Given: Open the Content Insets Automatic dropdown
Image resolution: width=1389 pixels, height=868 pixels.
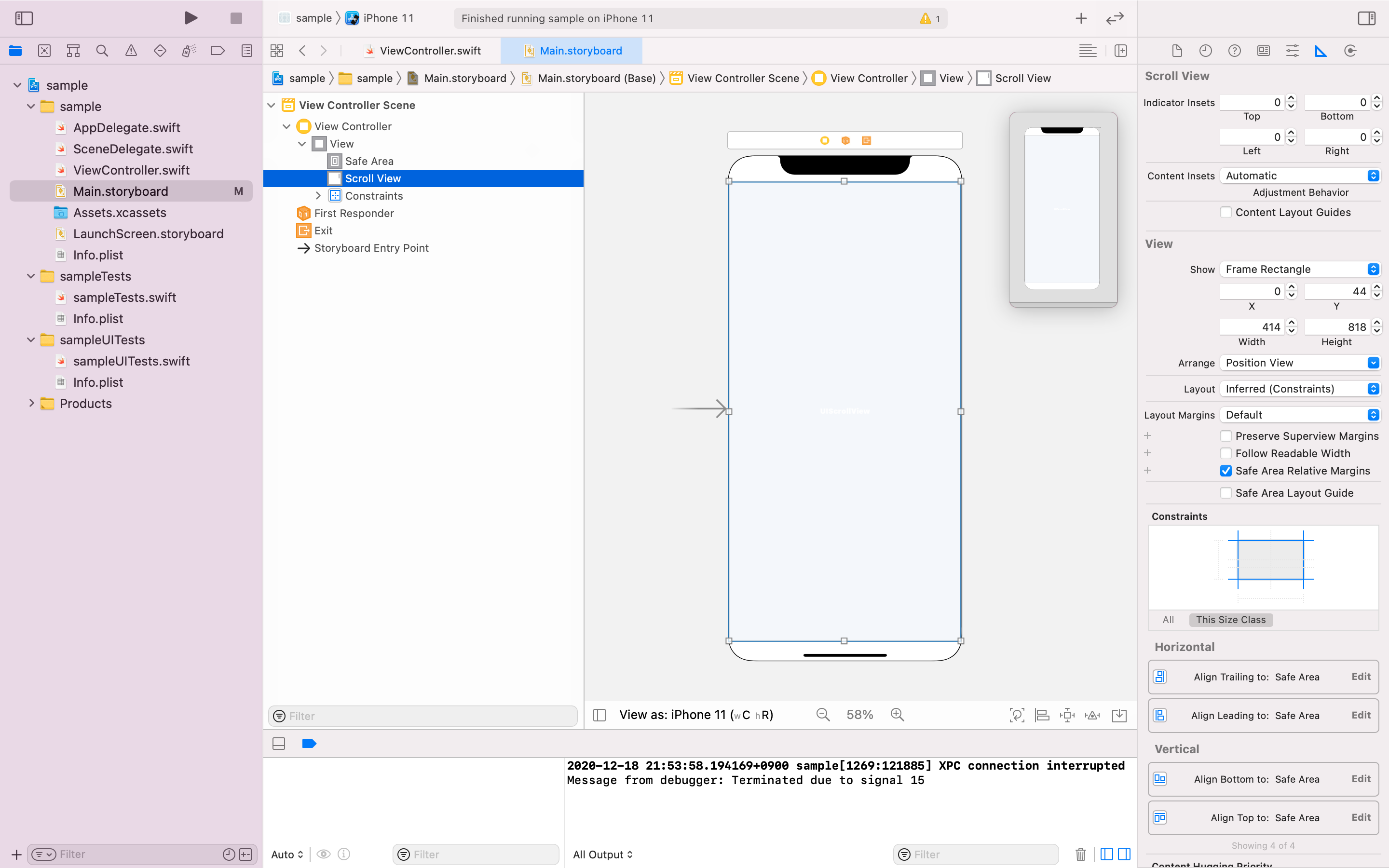Looking at the screenshot, I should pos(1300,176).
